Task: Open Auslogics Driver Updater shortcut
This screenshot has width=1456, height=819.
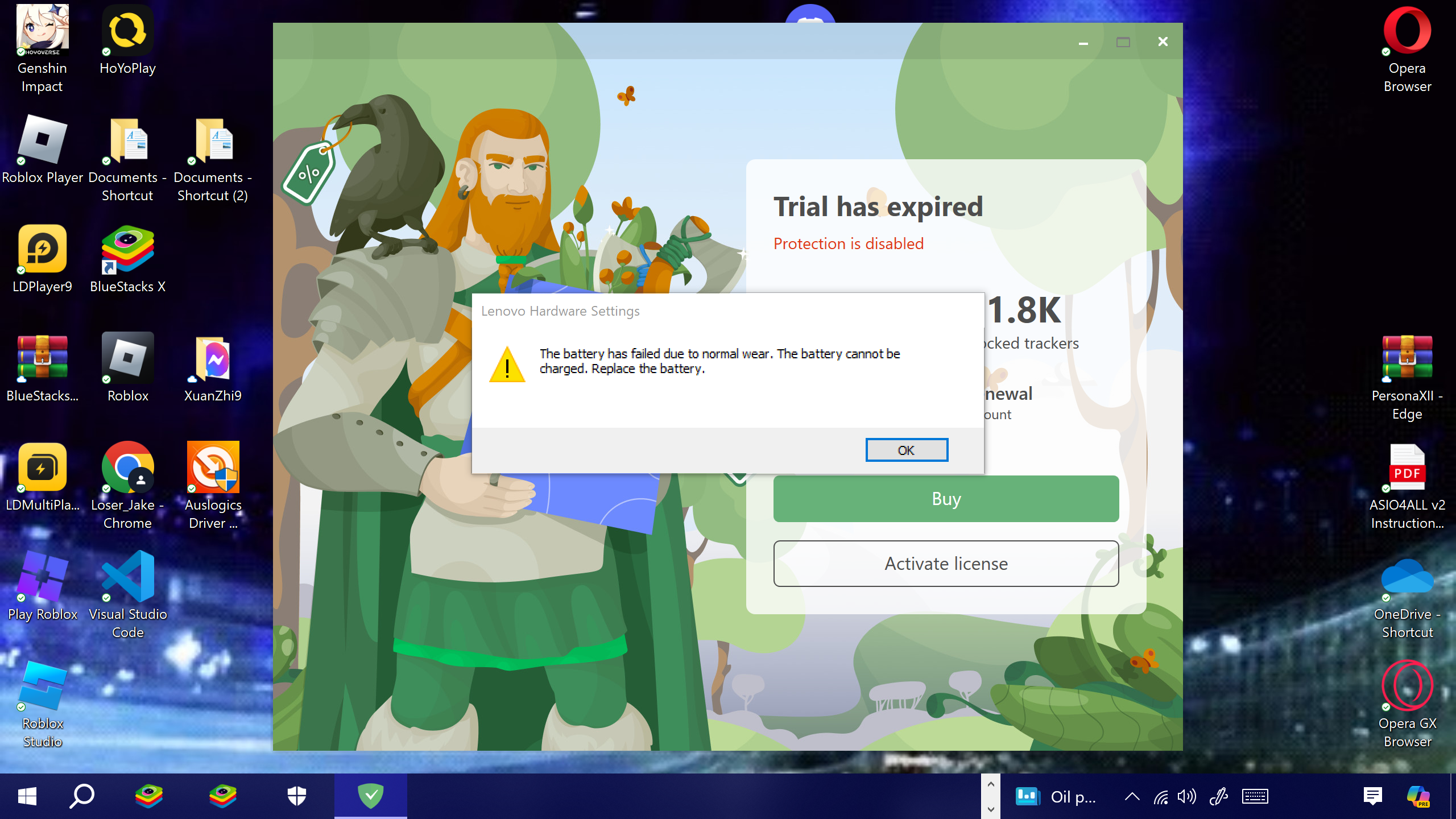Action: pos(213,468)
